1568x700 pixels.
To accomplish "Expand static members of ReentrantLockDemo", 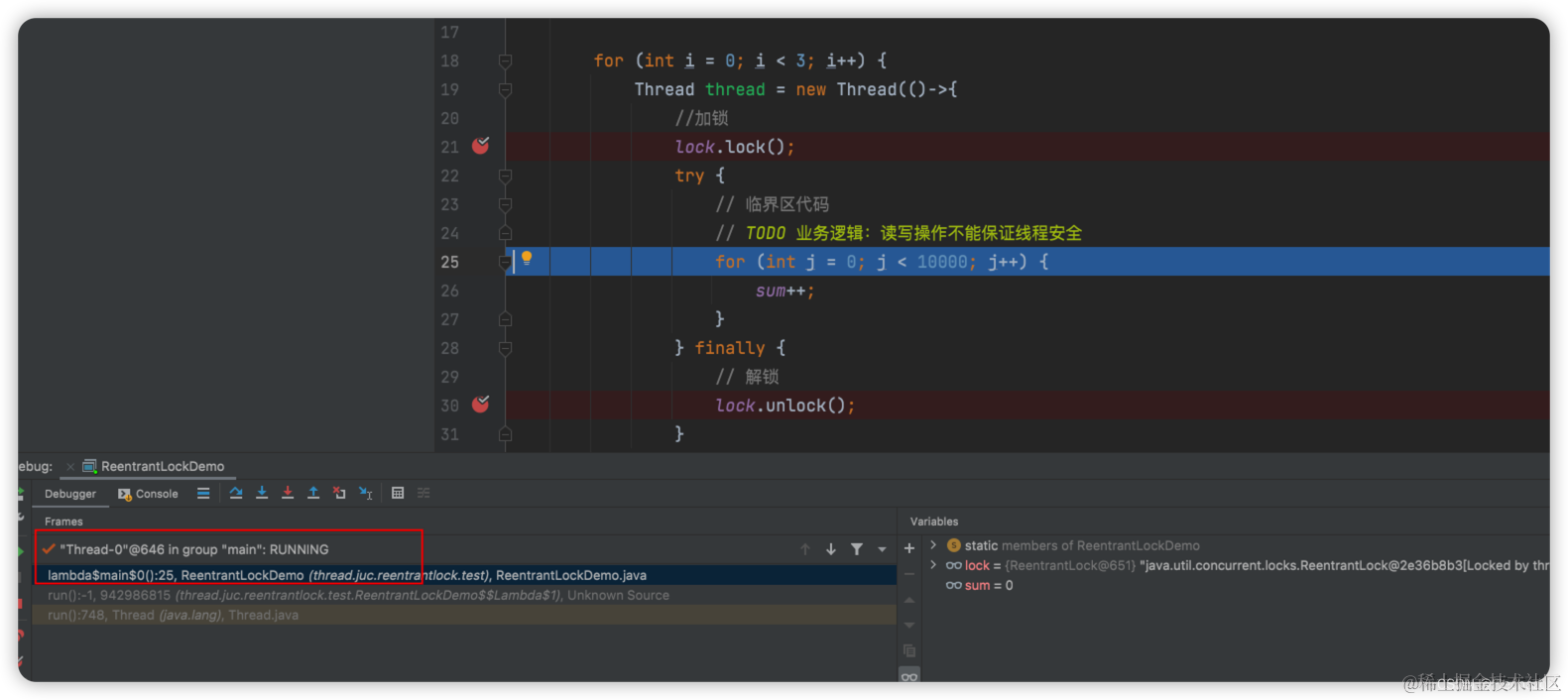I will (933, 545).
